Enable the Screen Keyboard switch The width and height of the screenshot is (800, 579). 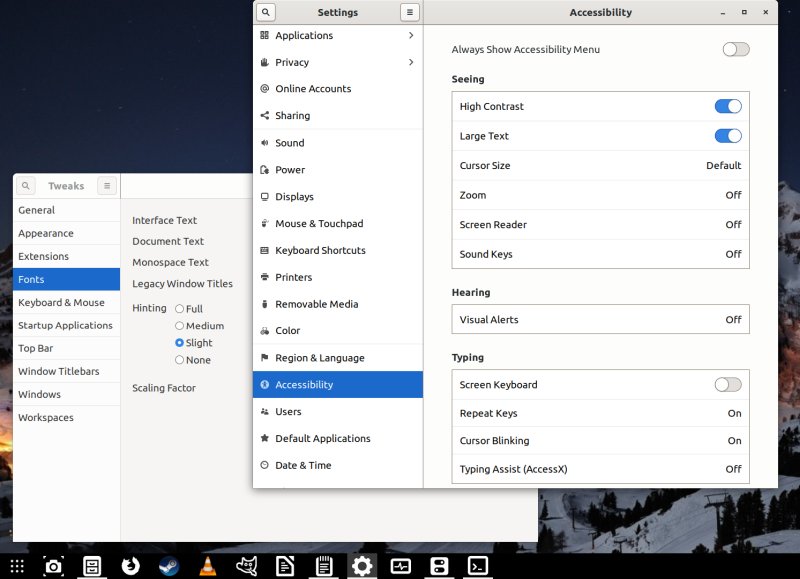[728, 384]
